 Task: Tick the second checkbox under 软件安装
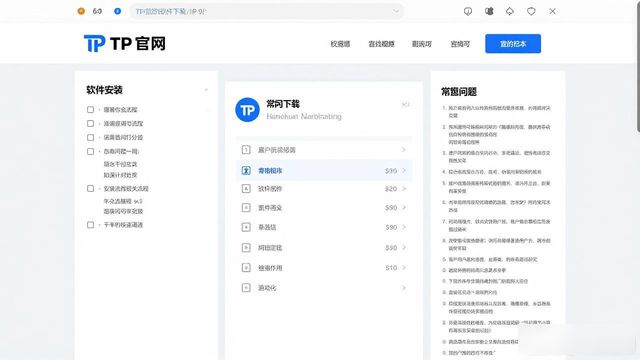point(91,123)
